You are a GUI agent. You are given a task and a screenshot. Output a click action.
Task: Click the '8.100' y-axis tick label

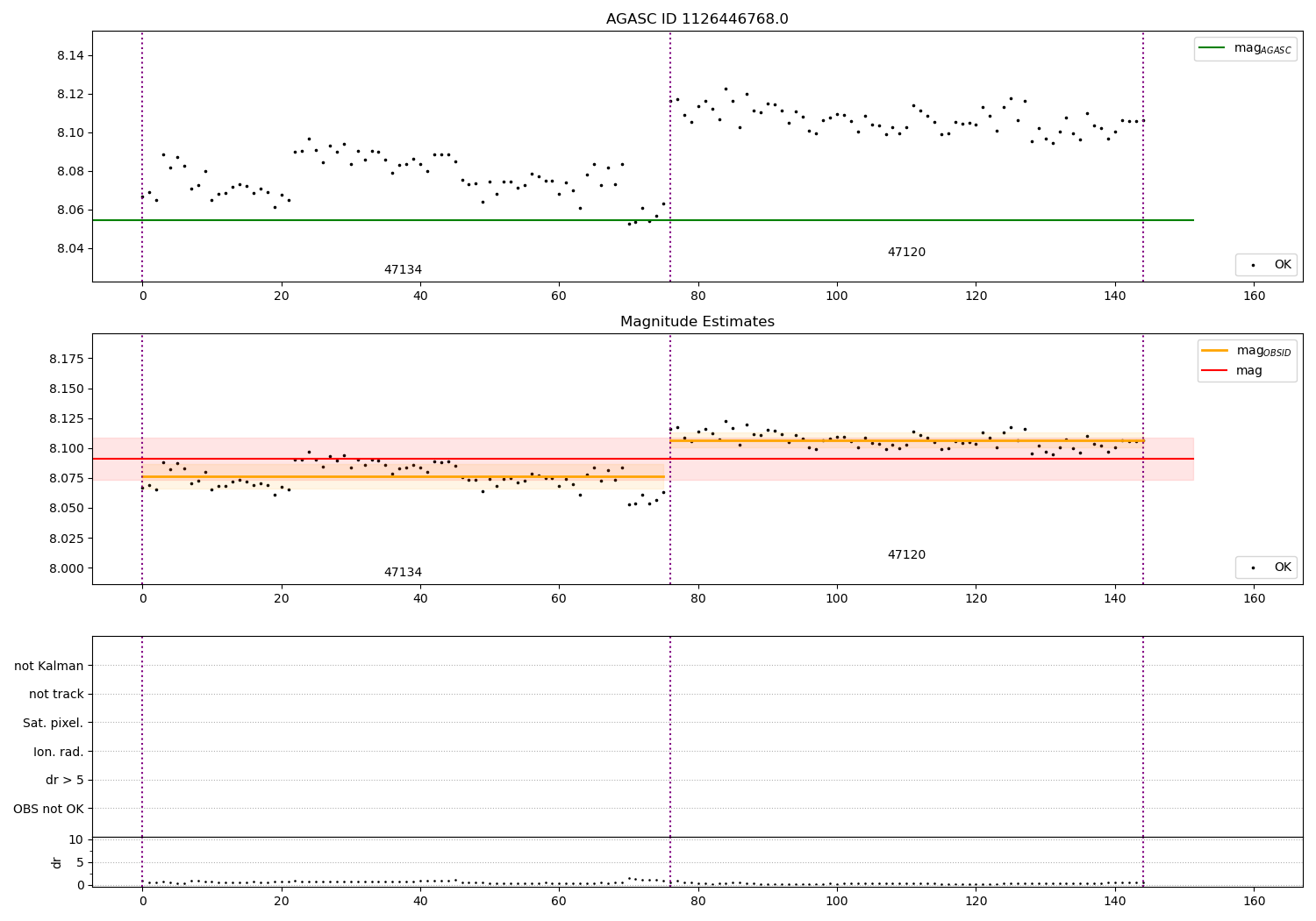(x=68, y=448)
